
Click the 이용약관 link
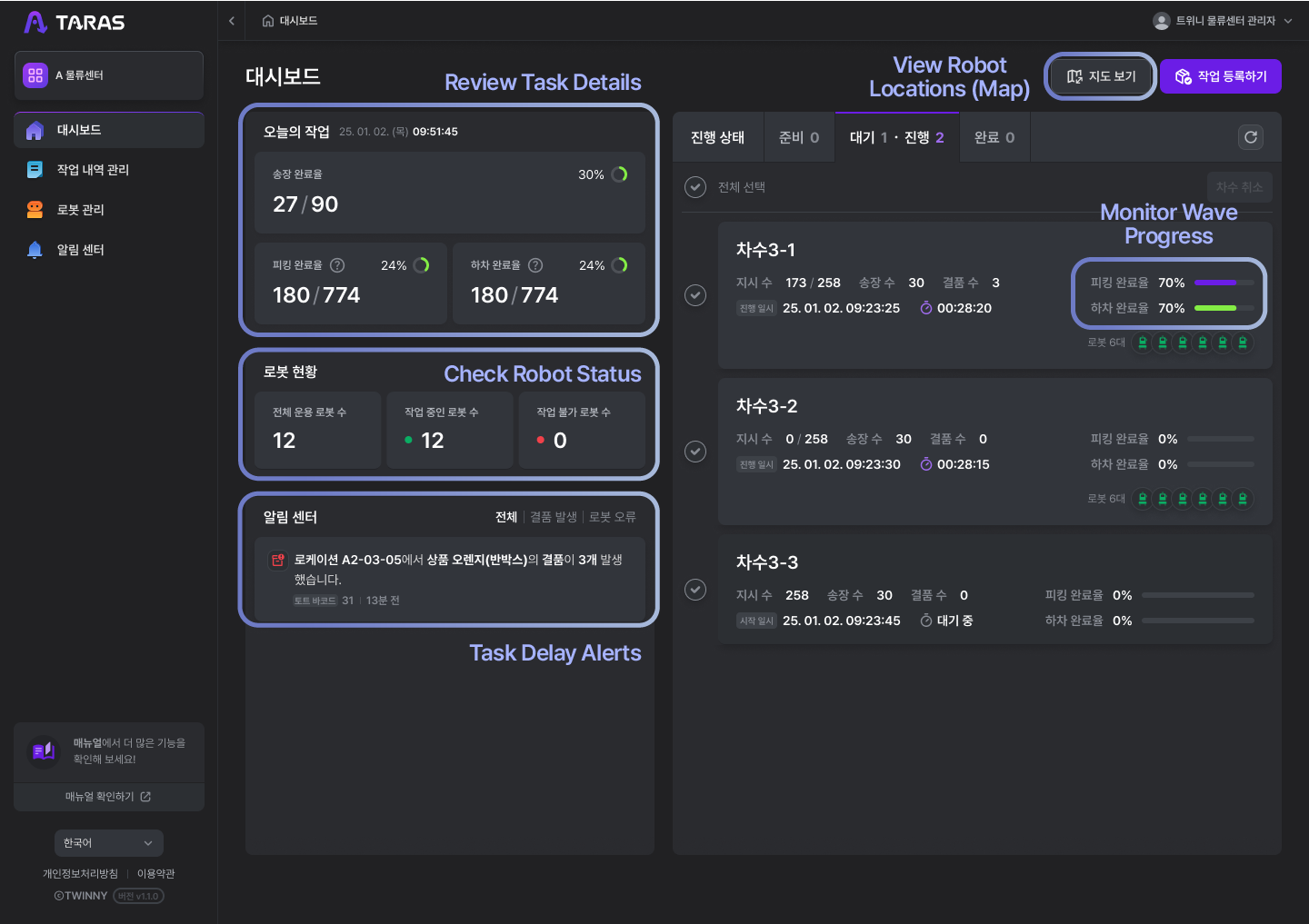(156, 874)
